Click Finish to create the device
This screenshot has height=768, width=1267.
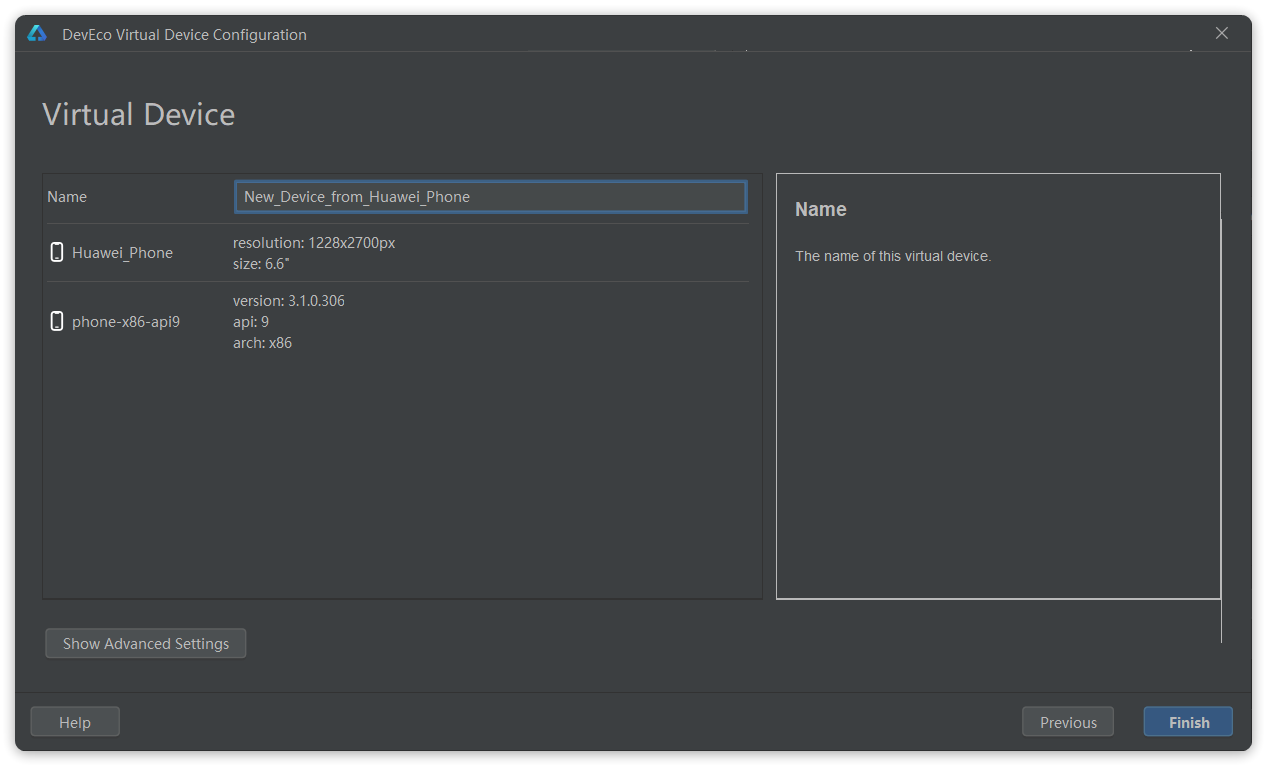(1188, 722)
